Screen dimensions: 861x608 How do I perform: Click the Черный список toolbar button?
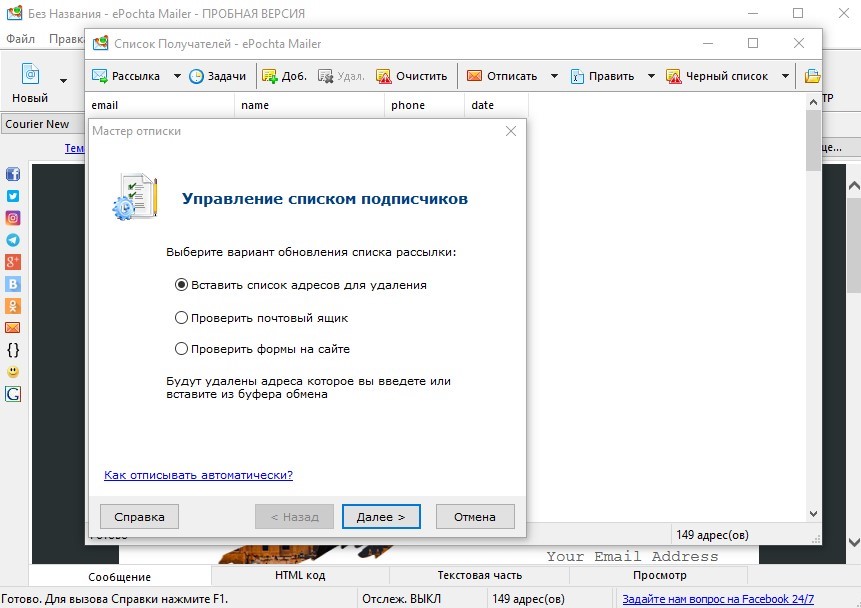point(717,76)
